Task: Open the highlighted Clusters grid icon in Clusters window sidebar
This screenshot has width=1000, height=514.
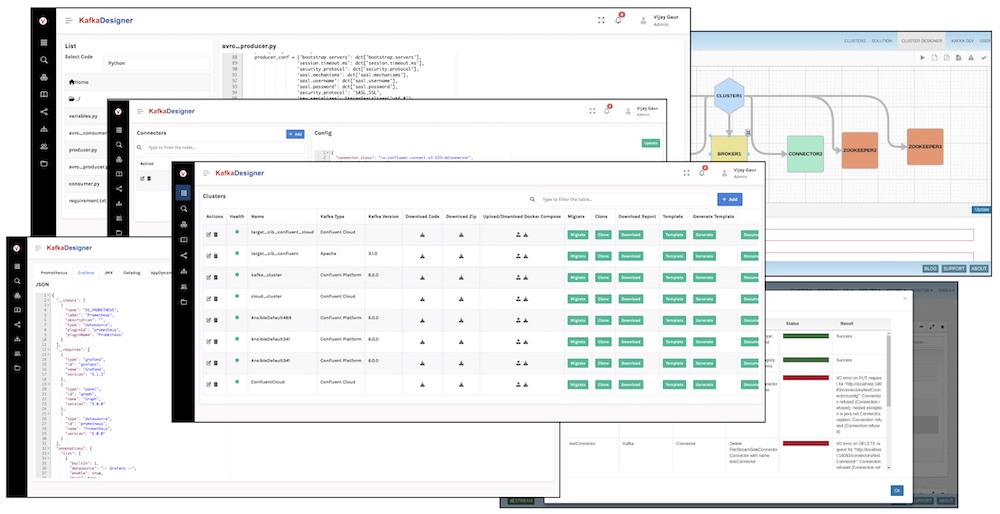Action: pyautogui.click(x=183, y=193)
